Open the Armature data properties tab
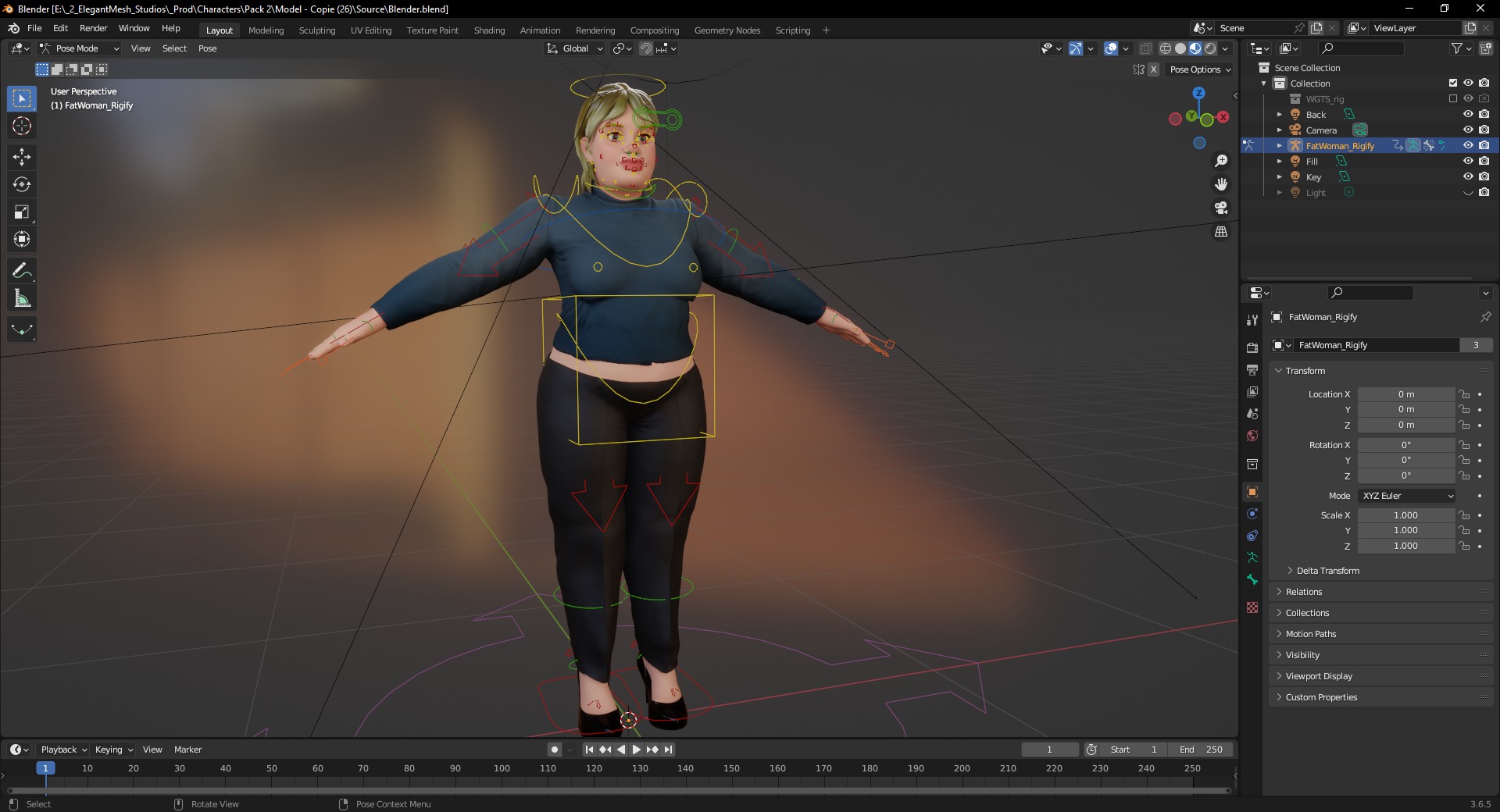 coord(1252,557)
